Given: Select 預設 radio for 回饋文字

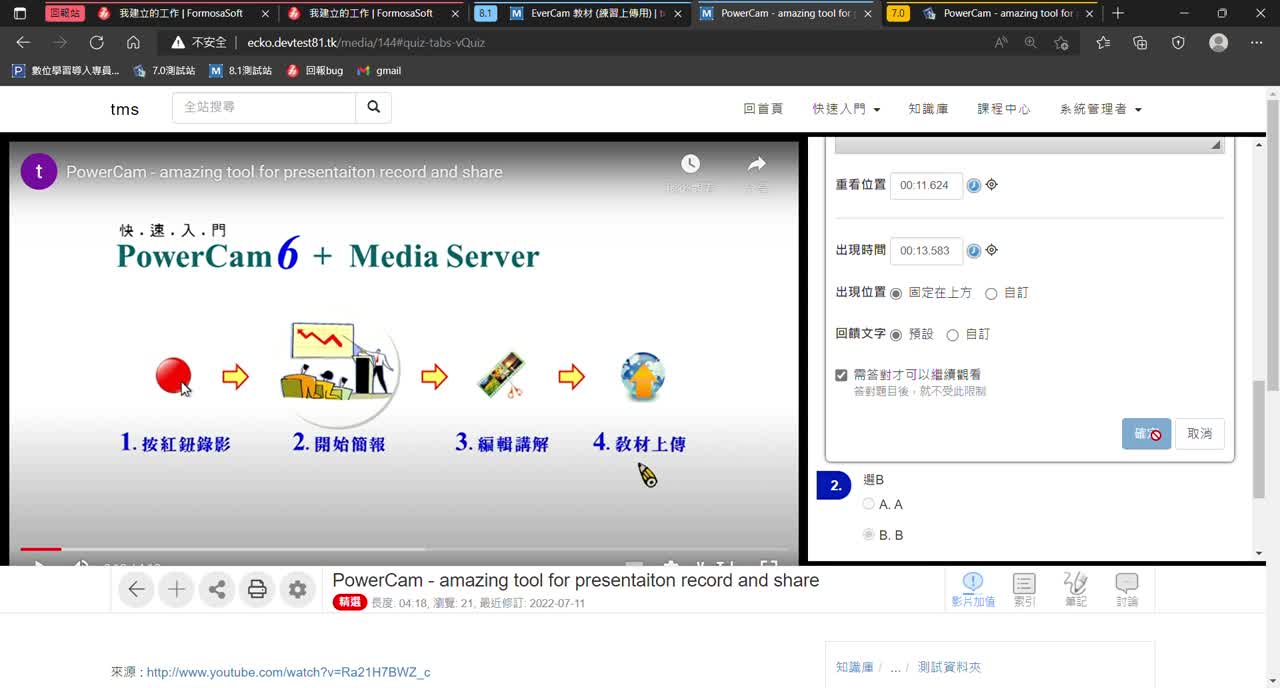Looking at the screenshot, I should (896, 335).
